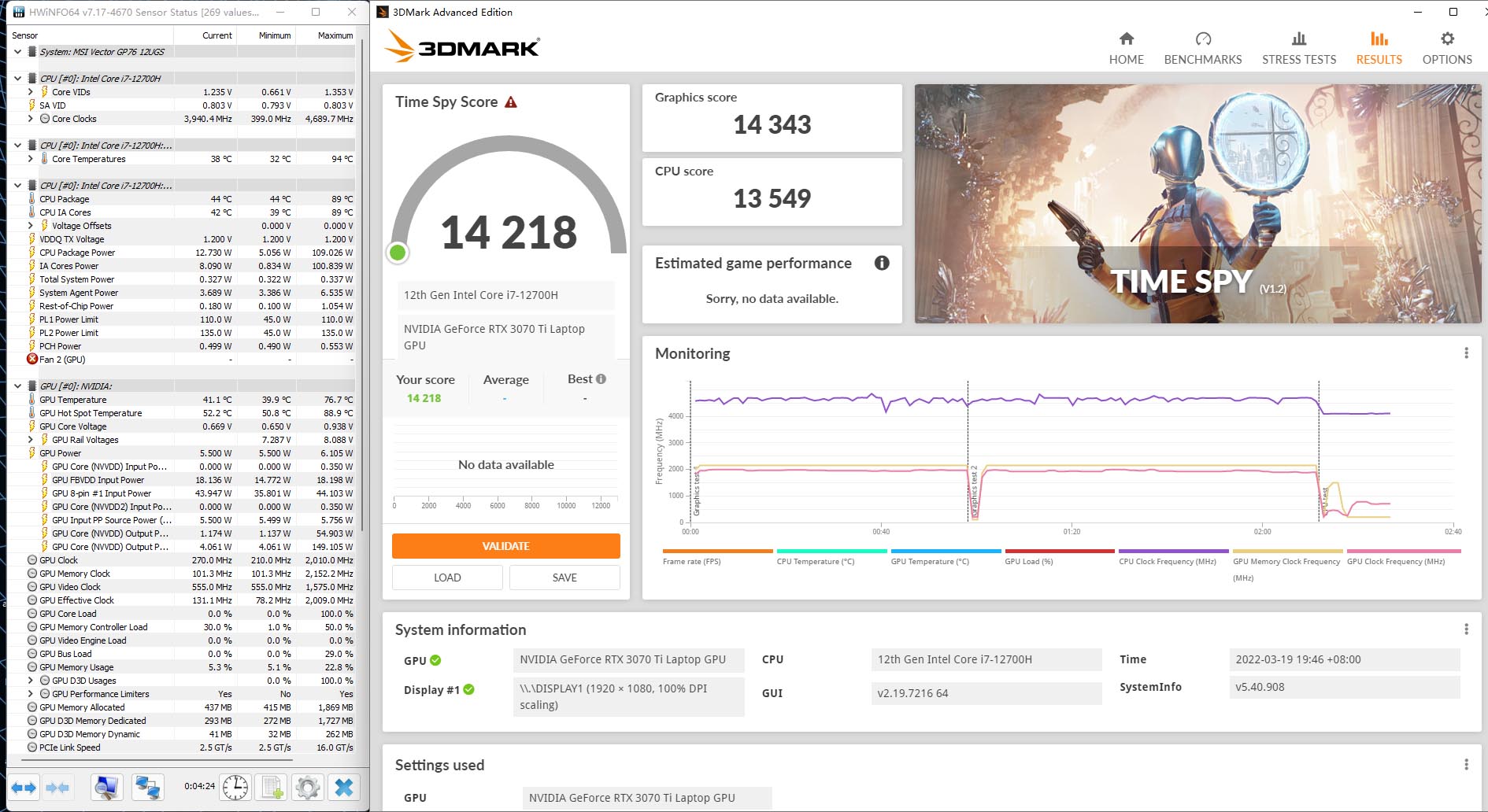Click the GPU Power lightning icon
This screenshot has height=812, width=1488.
(32, 453)
